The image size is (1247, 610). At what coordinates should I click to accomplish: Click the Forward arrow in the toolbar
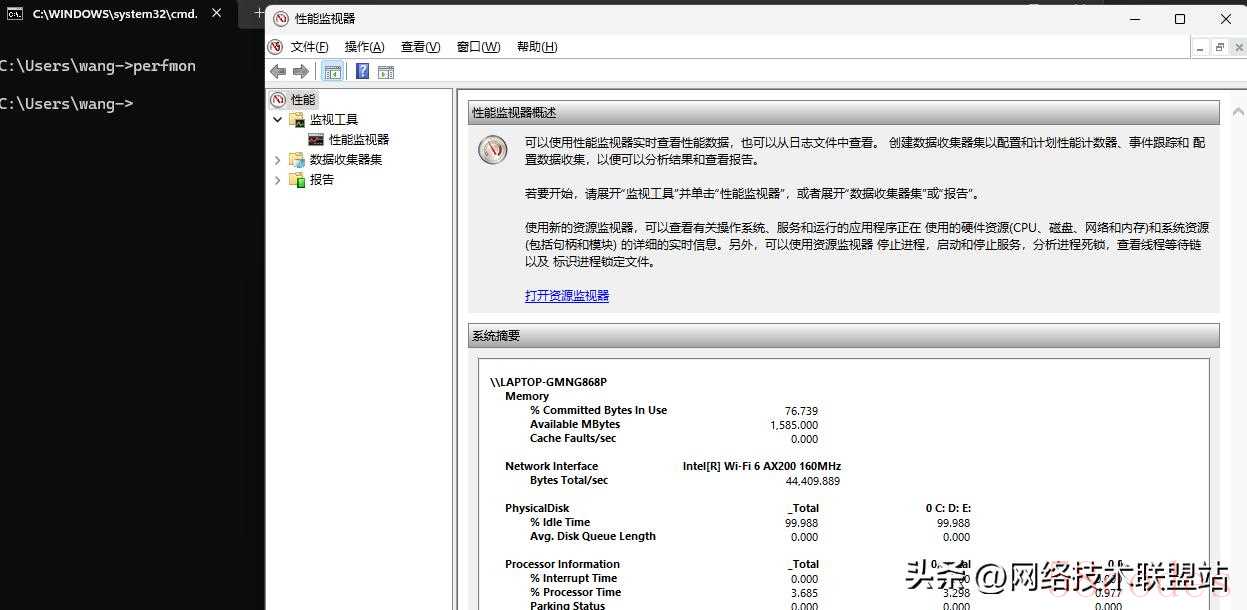tap(300, 72)
